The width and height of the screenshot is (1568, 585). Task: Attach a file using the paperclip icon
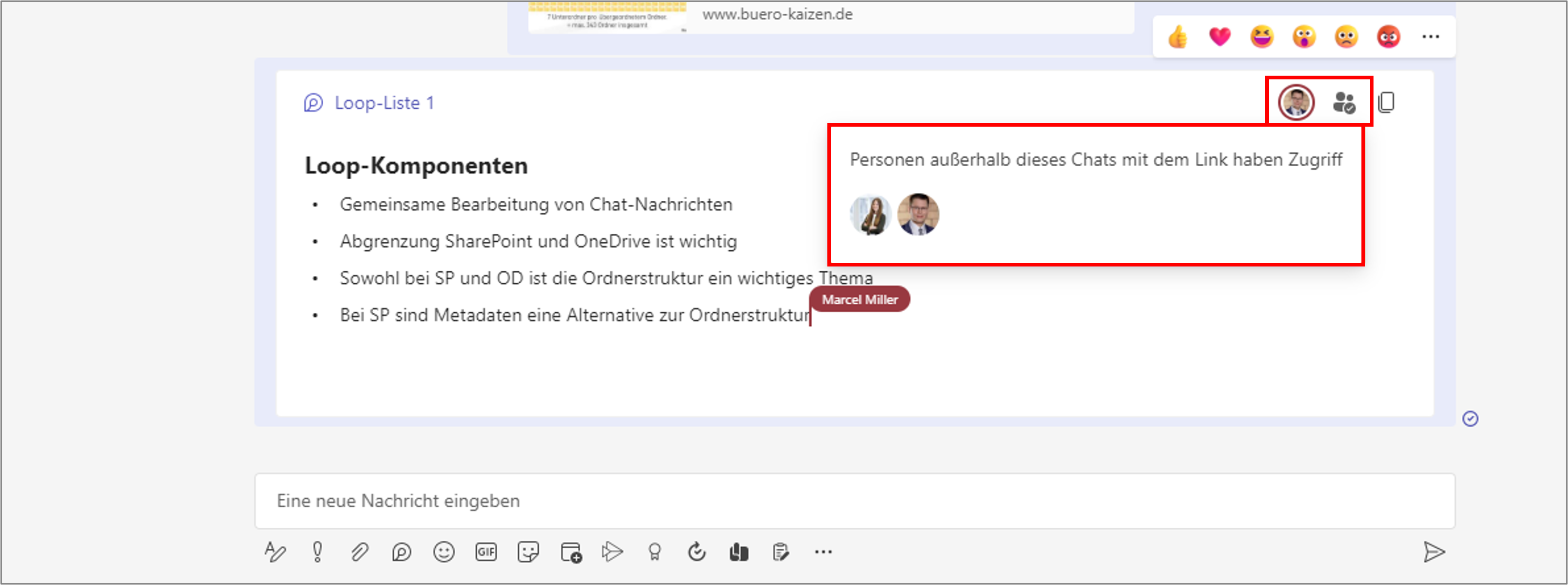click(359, 552)
